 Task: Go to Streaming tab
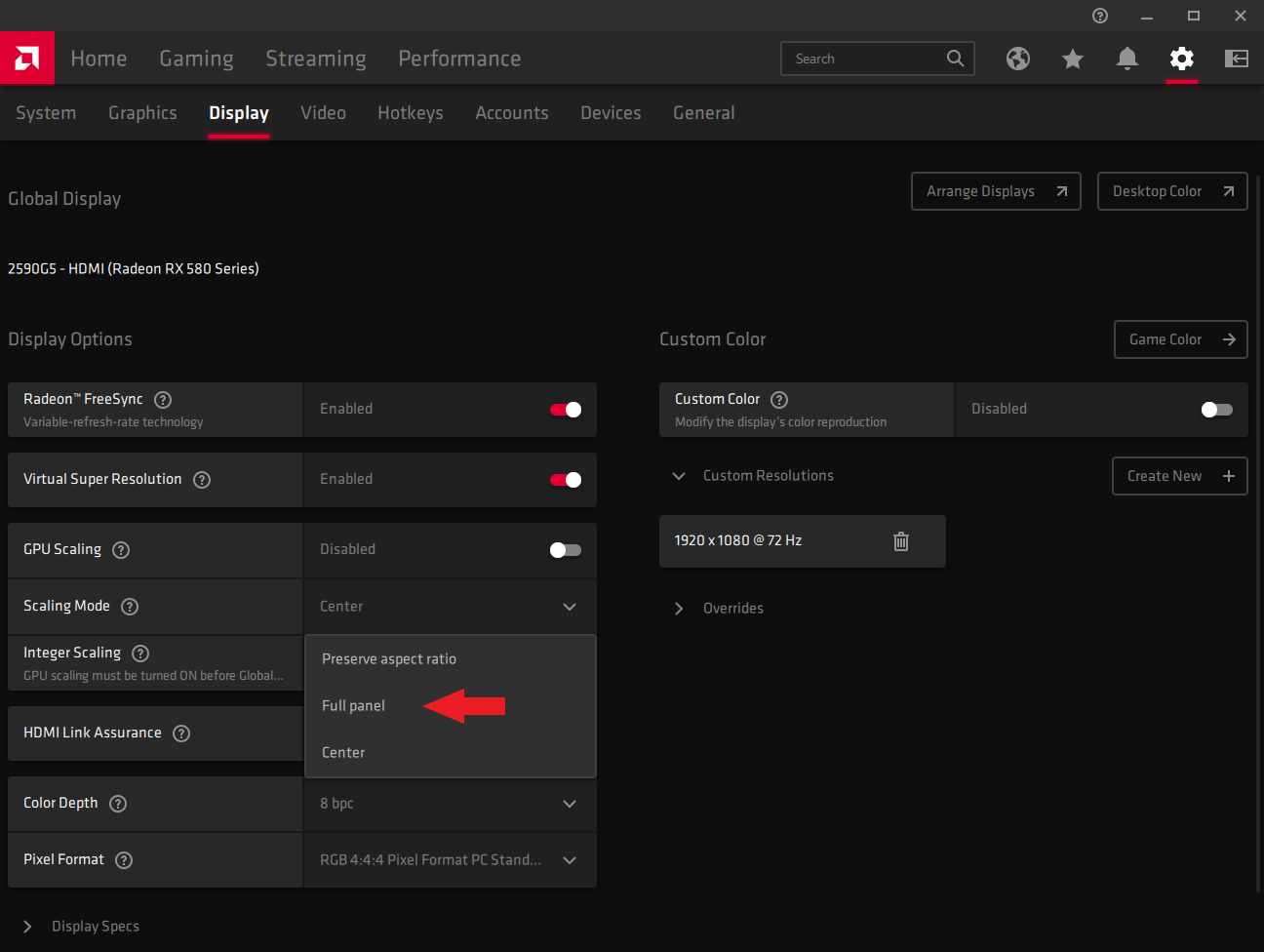point(316,59)
